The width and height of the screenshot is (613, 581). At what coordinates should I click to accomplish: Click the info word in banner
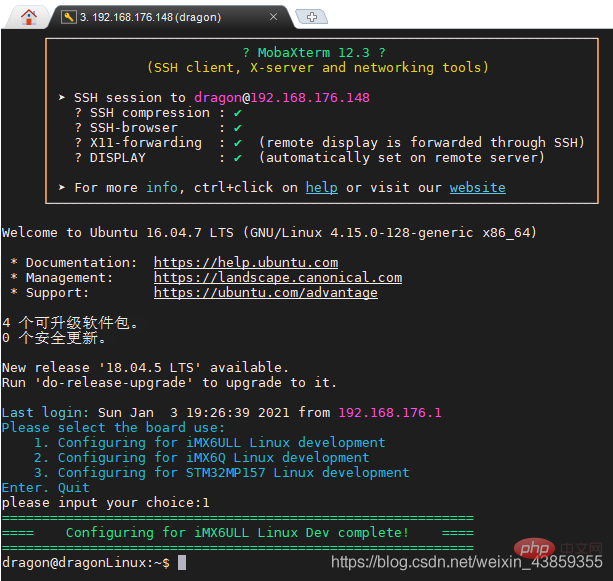(x=161, y=188)
